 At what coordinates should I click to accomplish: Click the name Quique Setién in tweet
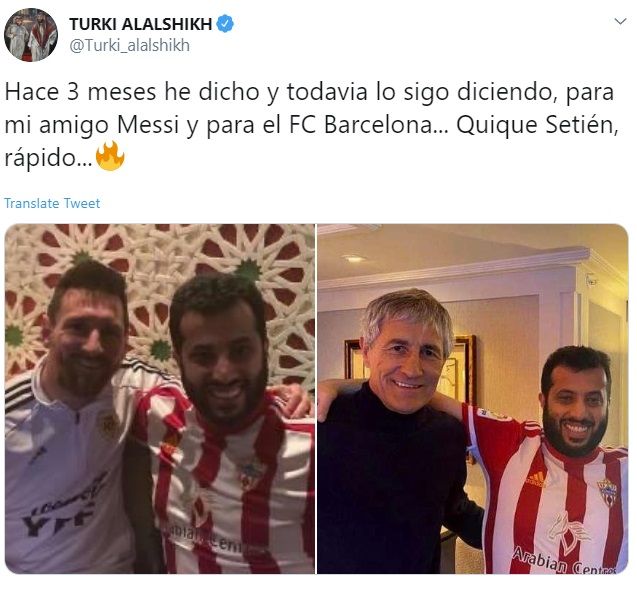(537, 125)
